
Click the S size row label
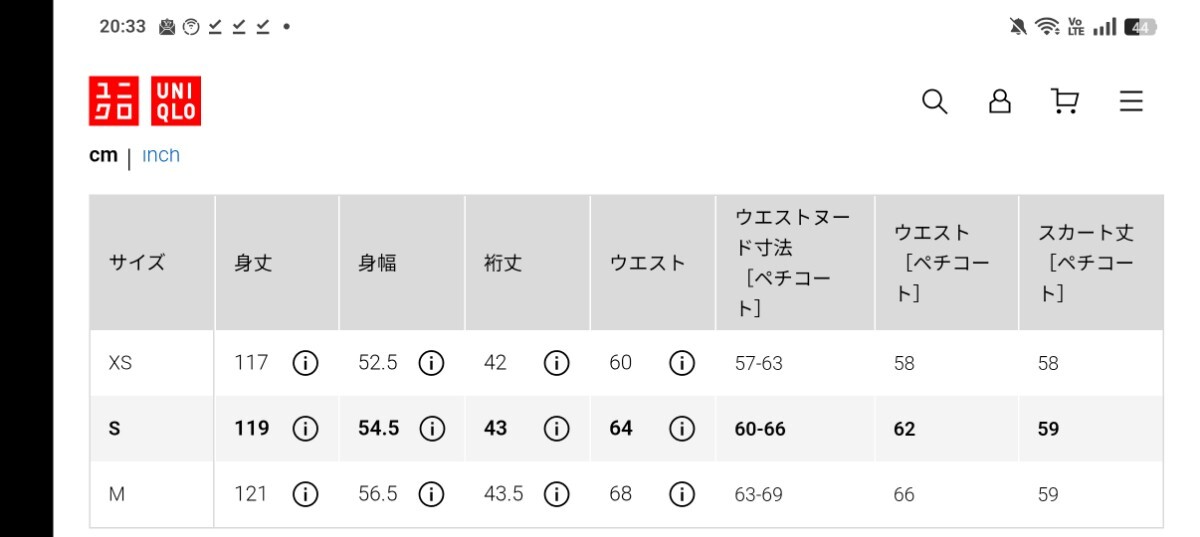[114, 428]
